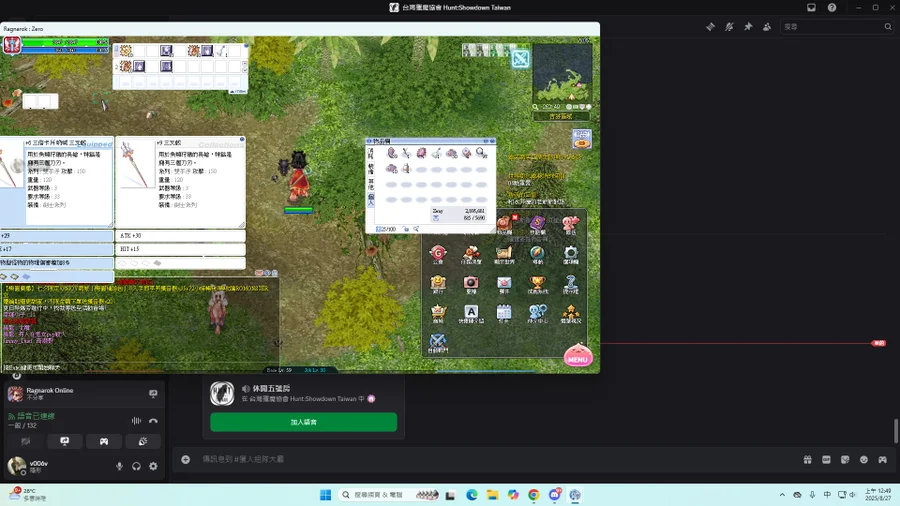Open the compass navigation icon
The image size is (900, 506).
(537, 253)
